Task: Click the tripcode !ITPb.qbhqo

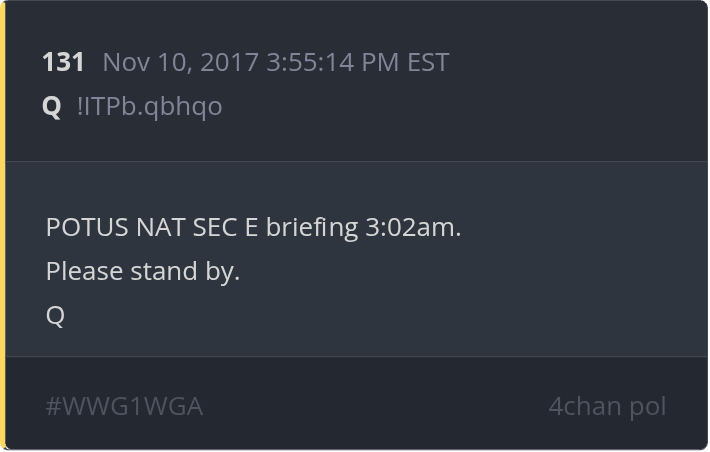Action: pos(149,107)
